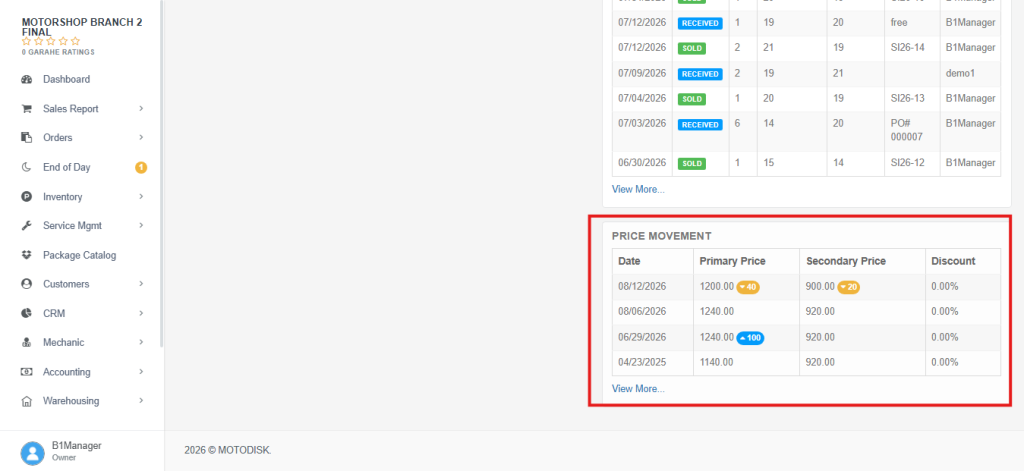The height and width of the screenshot is (471, 1024).
Task: Click the Sales Report cart icon
Action: pyautogui.click(x=27, y=109)
